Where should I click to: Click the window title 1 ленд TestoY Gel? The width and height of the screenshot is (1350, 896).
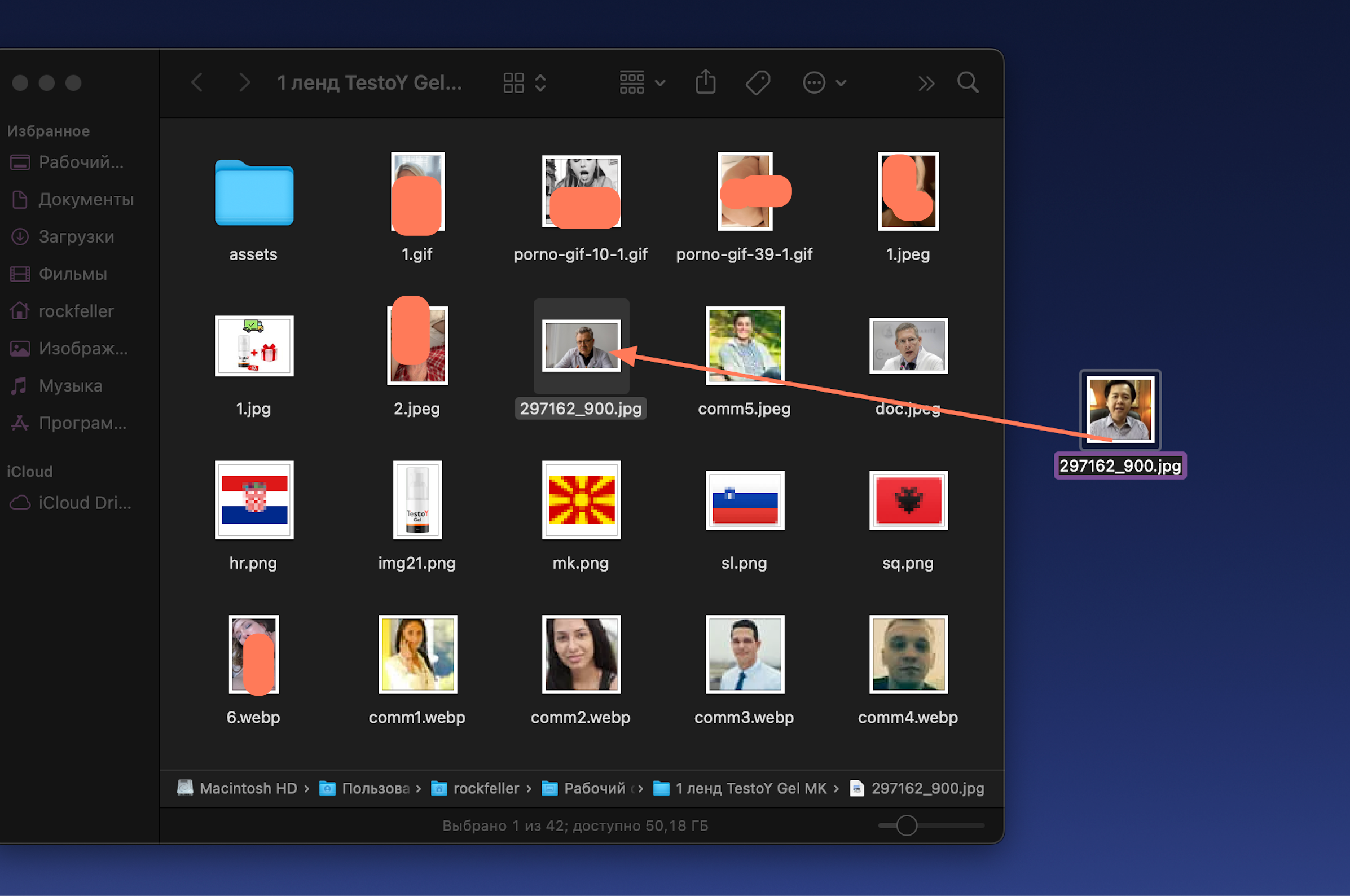click(370, 83)
